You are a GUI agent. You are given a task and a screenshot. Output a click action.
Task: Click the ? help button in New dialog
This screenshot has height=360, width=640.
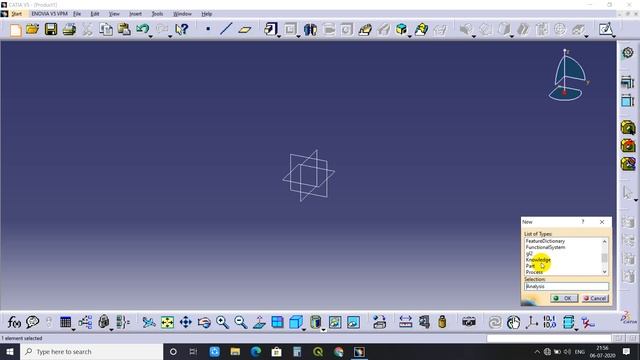(x=583, y=222)
